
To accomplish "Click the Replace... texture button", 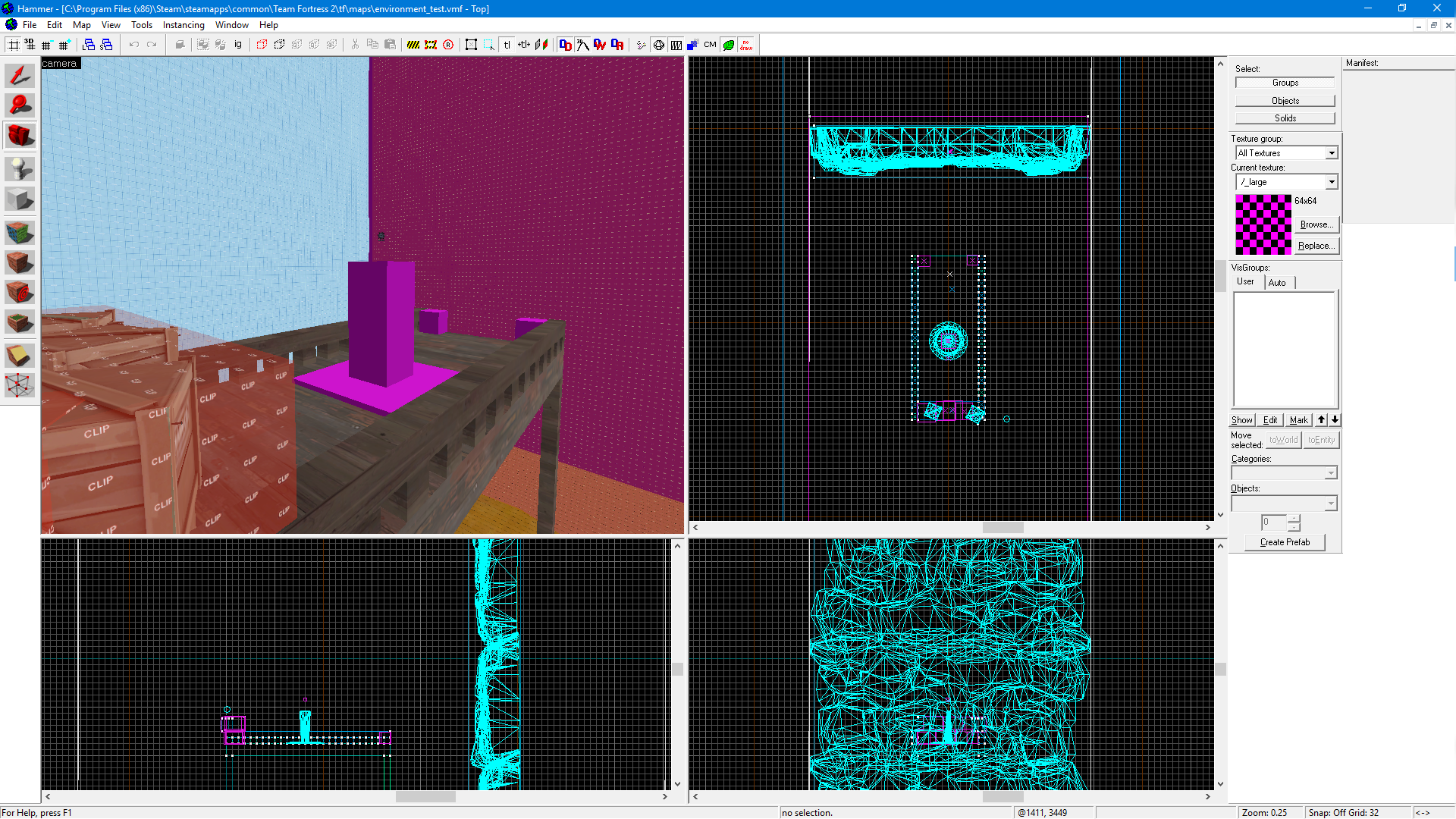I will (1316, 246).
